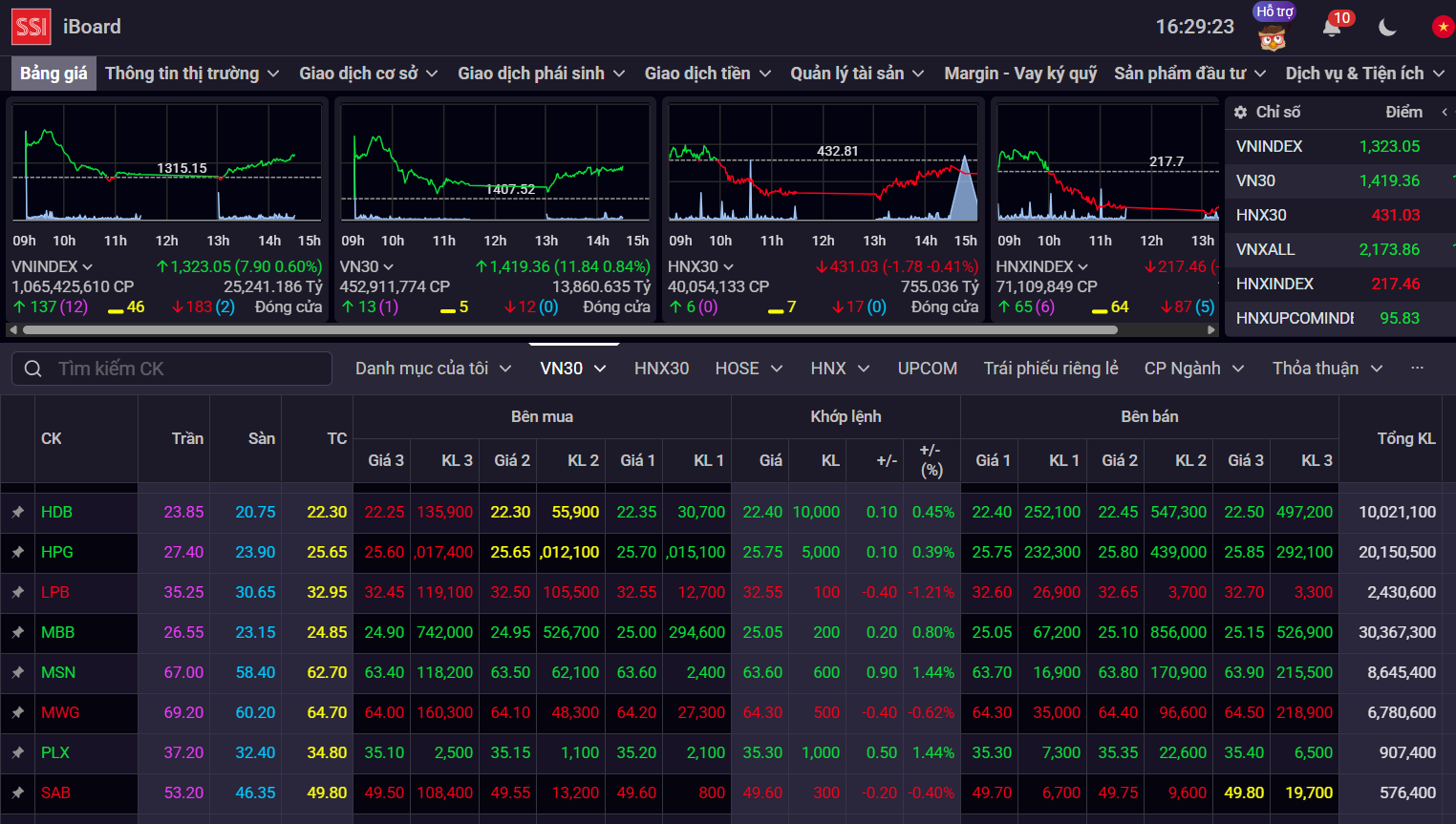Click the Trần column header
Image resolution: width=1456 pixels, height=824 pixels.
(187, 438)
